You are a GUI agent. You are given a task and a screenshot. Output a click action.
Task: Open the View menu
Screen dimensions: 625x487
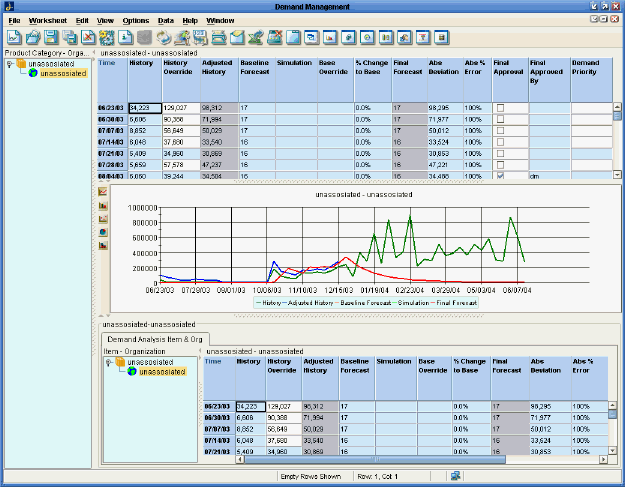tap(105, 20)
